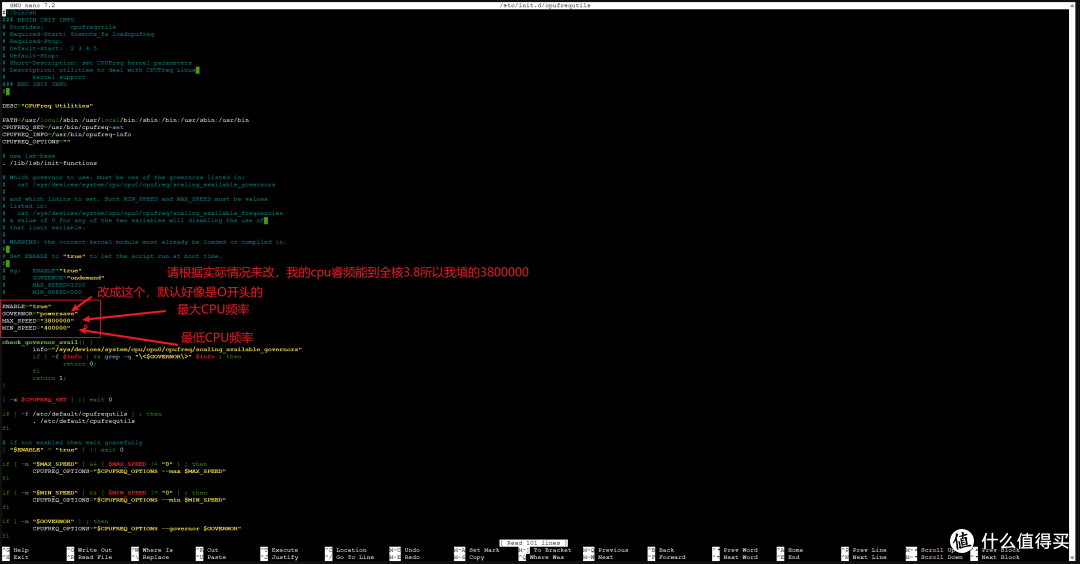Click the DESC="CPUFreq Utilities" line
The width and height of the screenshot is (1080, 564).
[x=47, y=105]
